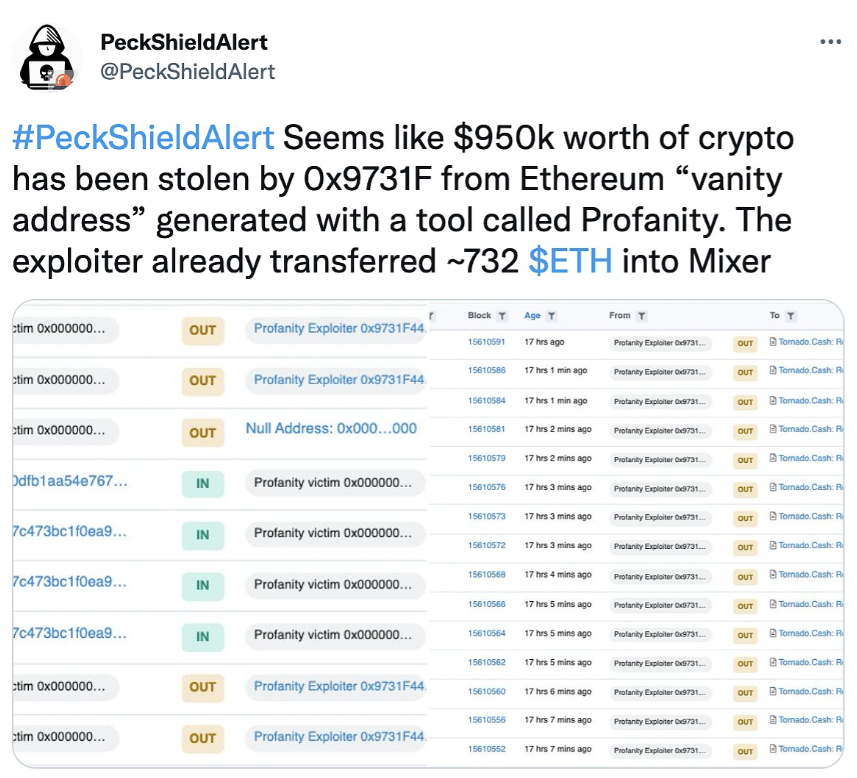
Task: Click the contract icon beside first Tornado.Cash entry
Action: click(772, 342)
